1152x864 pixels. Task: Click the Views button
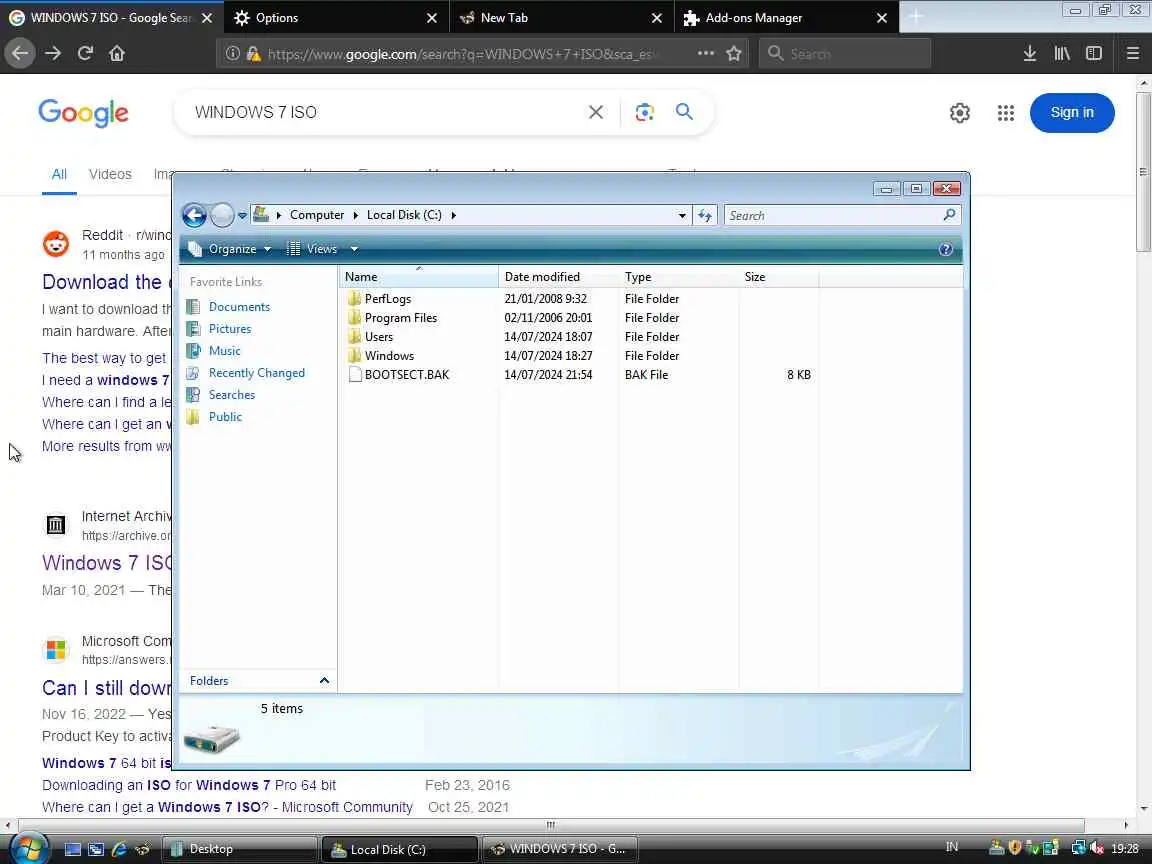tap(312, 249)
